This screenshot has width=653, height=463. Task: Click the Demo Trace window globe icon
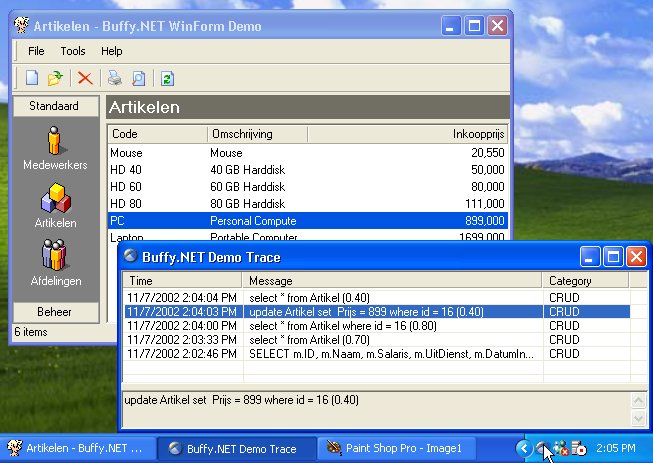click(131, 256)
